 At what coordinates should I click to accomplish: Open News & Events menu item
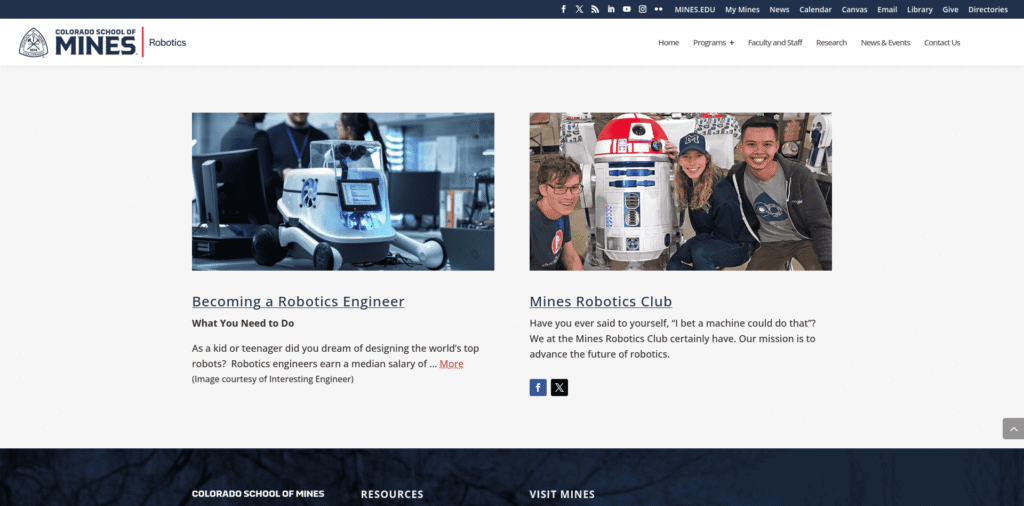coord(885,42)
